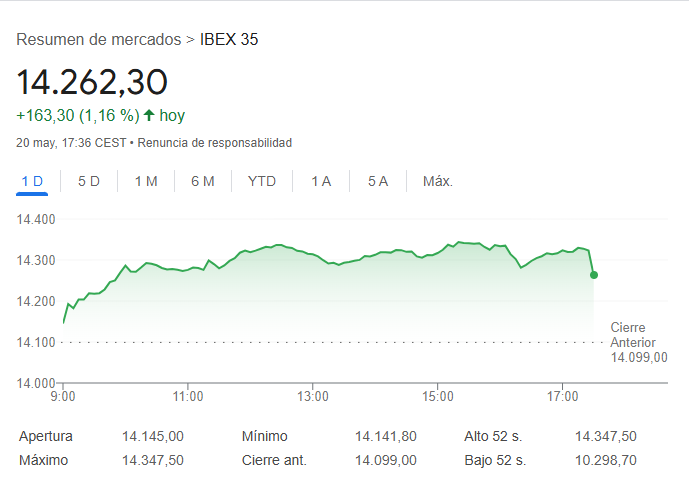689x489 pixels.
Task: Click the Apertura value 14.145,00
Action: click(x=153, y=436)
